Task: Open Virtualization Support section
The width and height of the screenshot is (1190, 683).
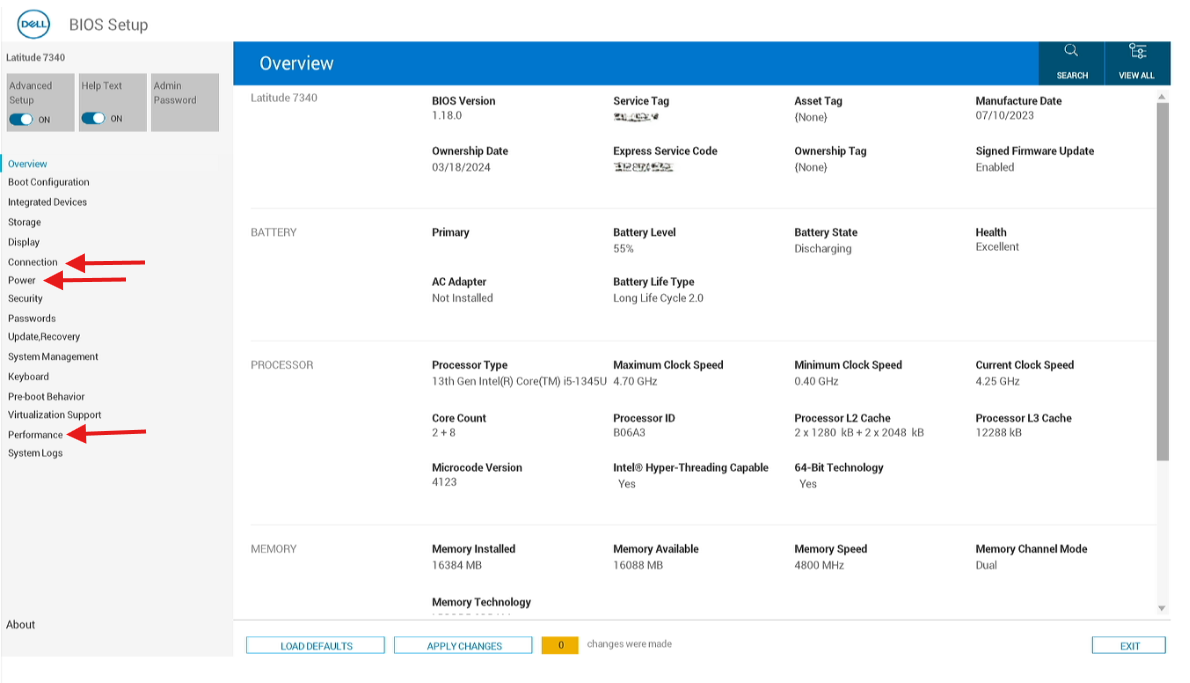Action: pos(55,415)
